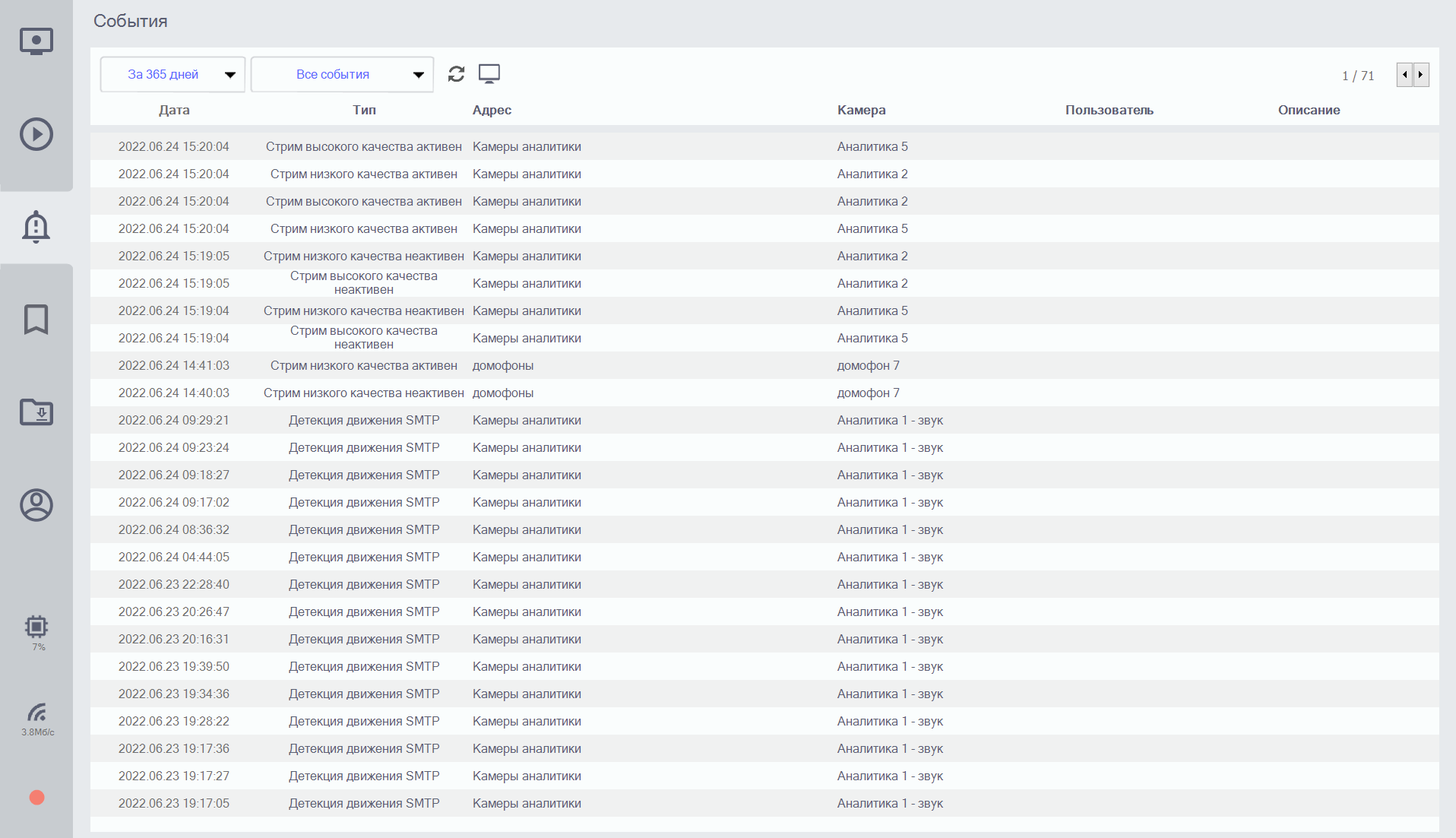
Task: Click the red recording status dot
Action: [x=37, y=797]
